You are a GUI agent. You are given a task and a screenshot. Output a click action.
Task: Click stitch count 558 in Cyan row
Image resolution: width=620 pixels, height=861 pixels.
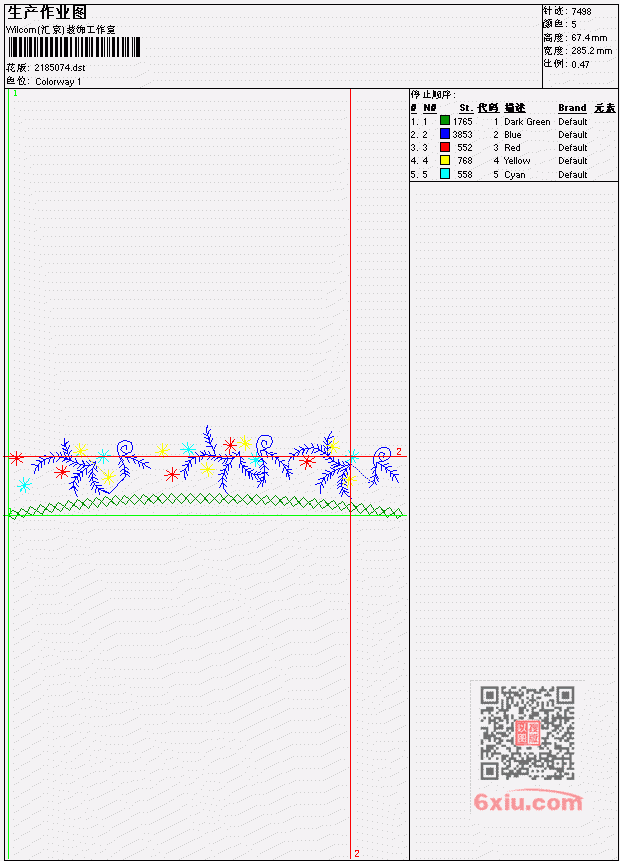point(465,175)
